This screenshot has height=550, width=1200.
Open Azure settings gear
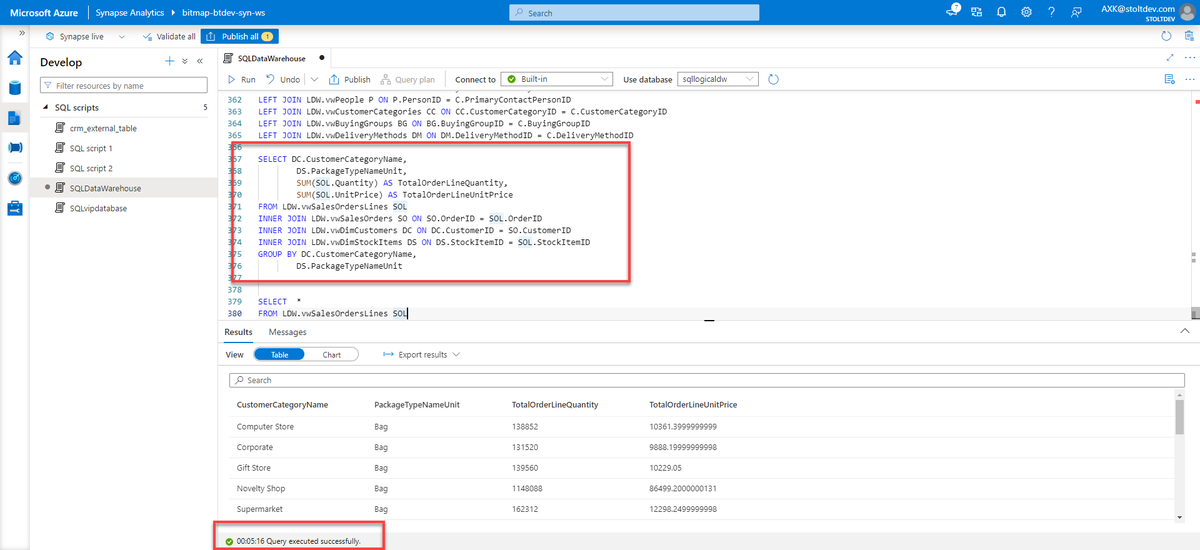click(1027, 12)
